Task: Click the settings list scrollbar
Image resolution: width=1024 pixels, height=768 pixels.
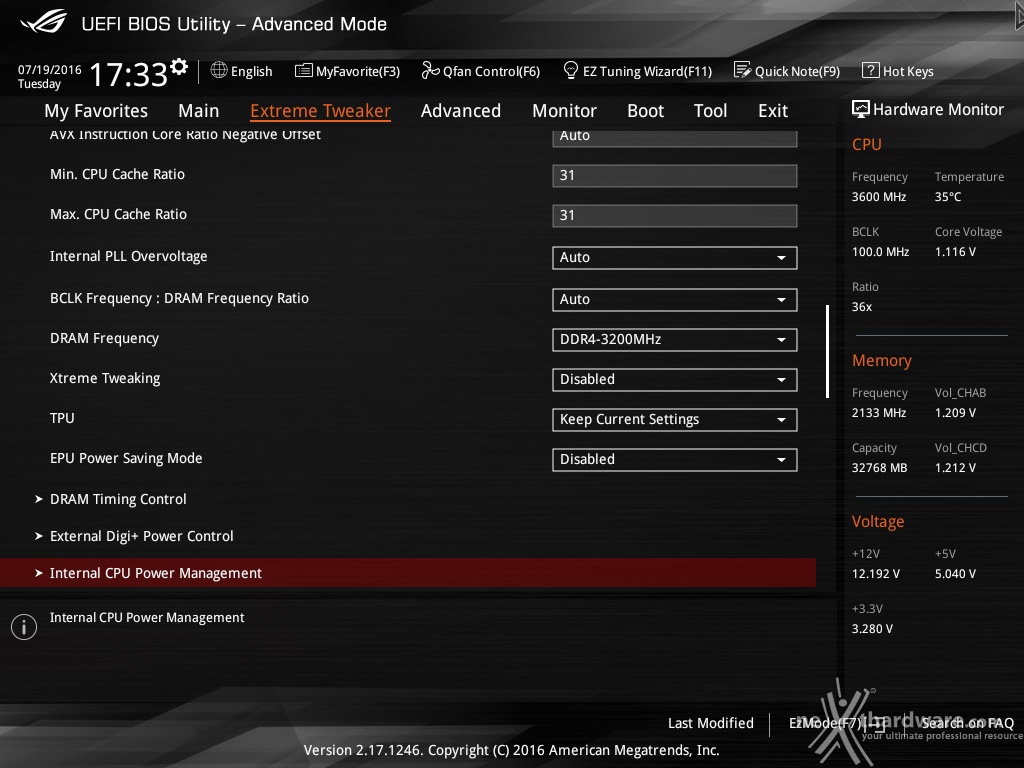Action: (827, 351)
